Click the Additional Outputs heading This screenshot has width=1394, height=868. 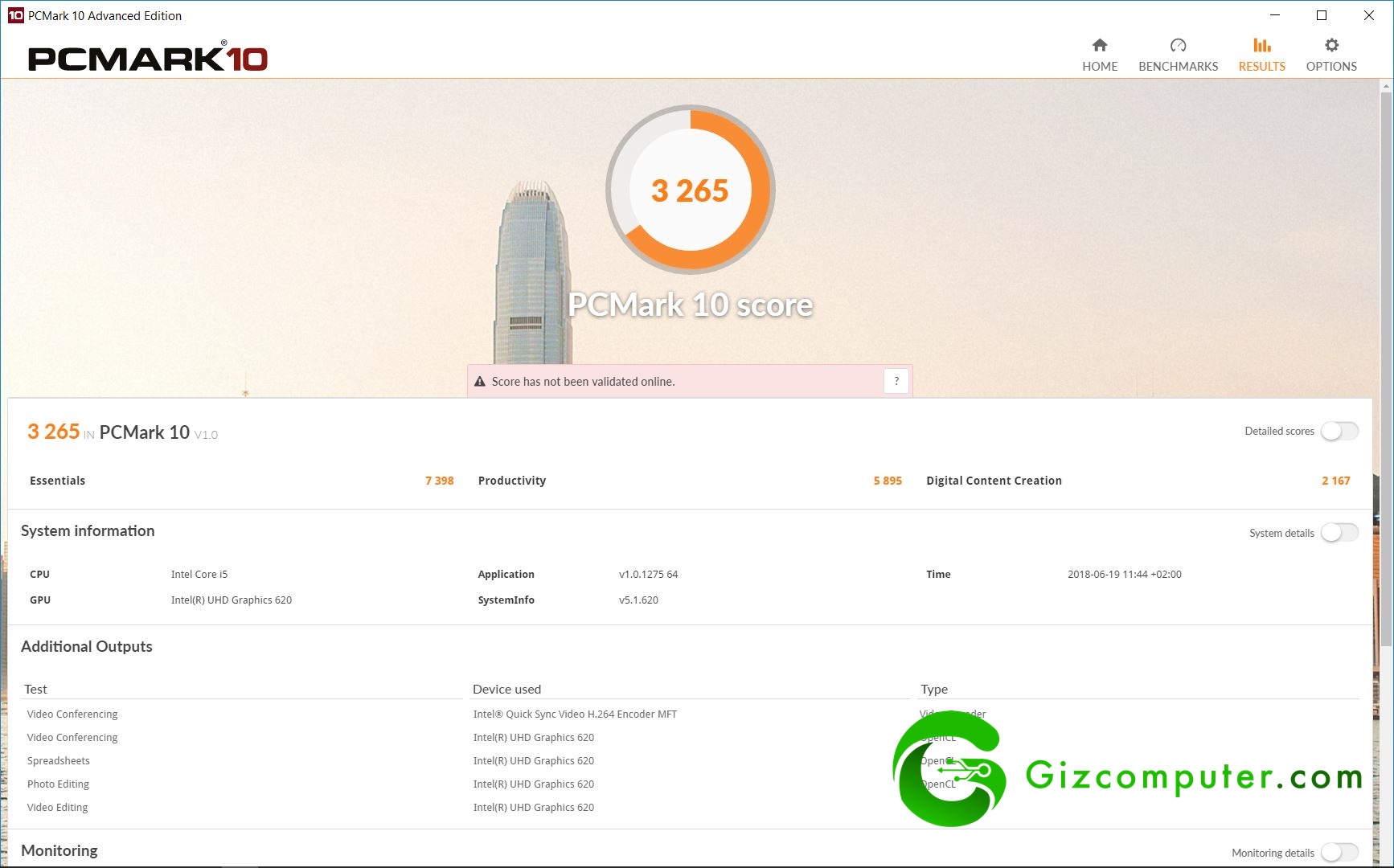click(x=87, y=646)
